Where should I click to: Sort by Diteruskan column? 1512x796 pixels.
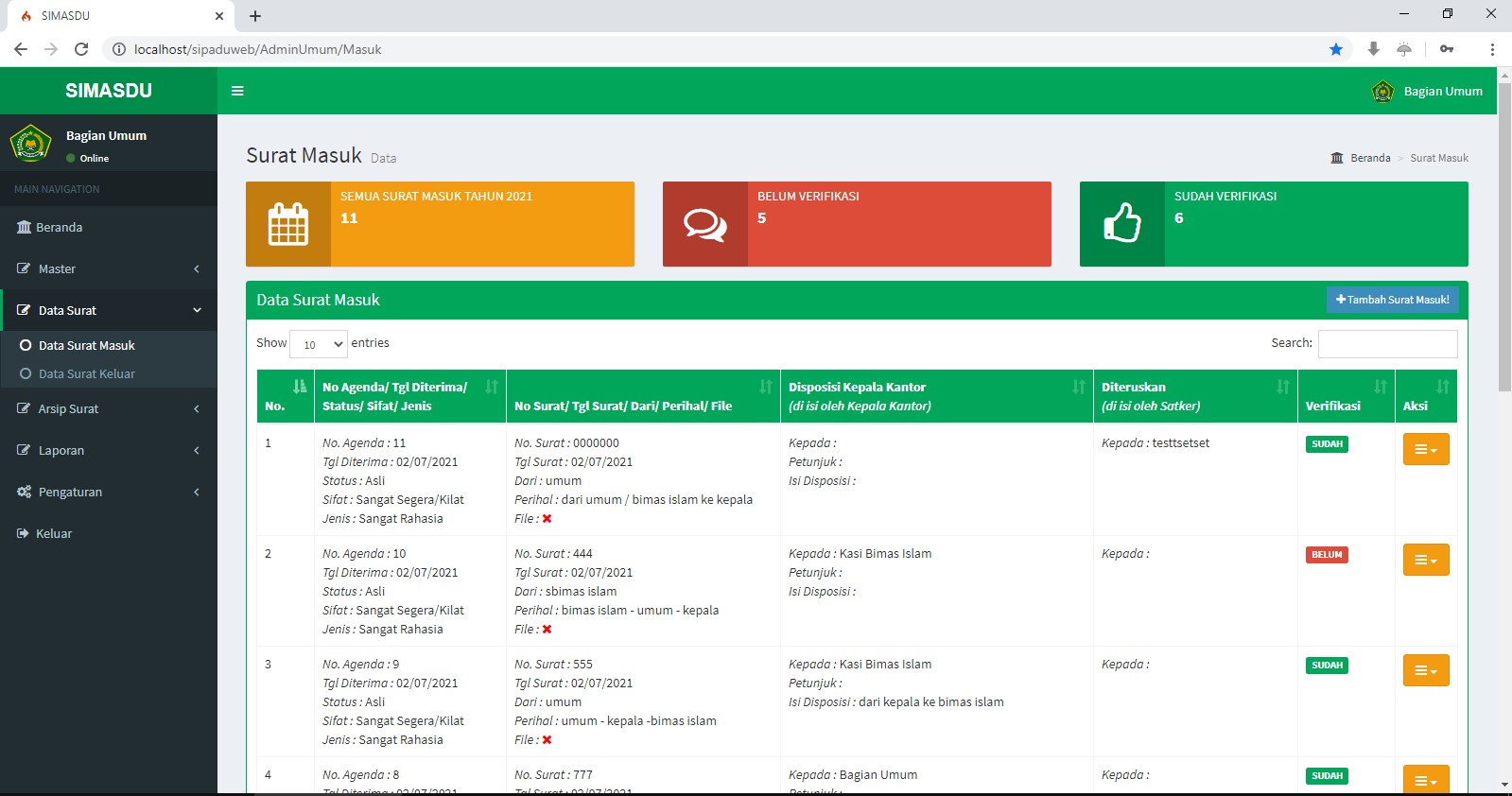[1195, 396]
